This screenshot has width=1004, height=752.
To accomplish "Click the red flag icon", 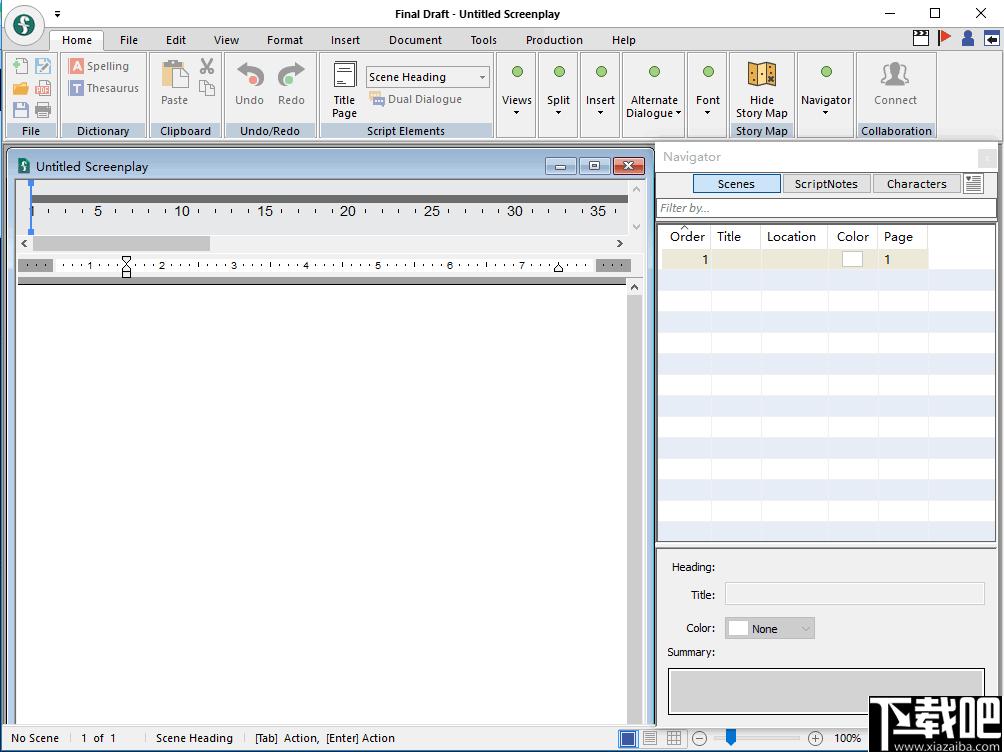I will (x=944, y=38).
